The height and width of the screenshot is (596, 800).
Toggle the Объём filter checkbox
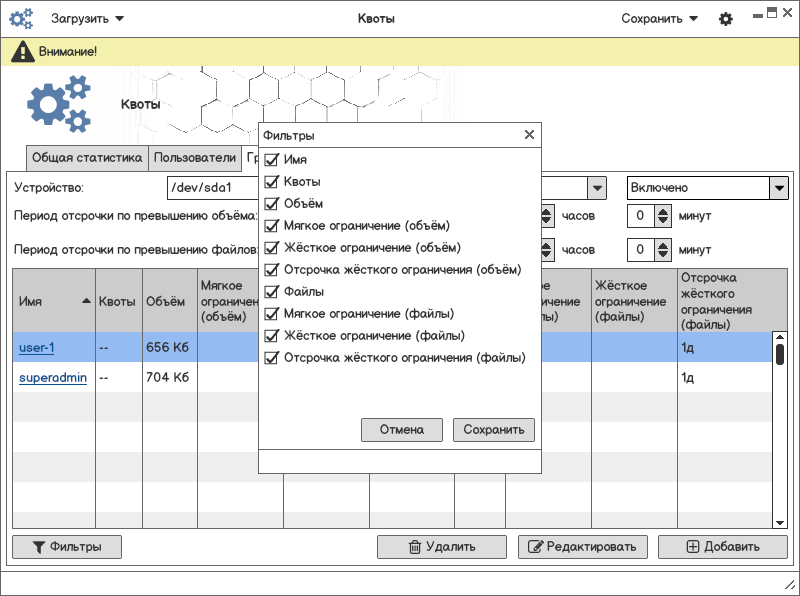coord(271,204)
